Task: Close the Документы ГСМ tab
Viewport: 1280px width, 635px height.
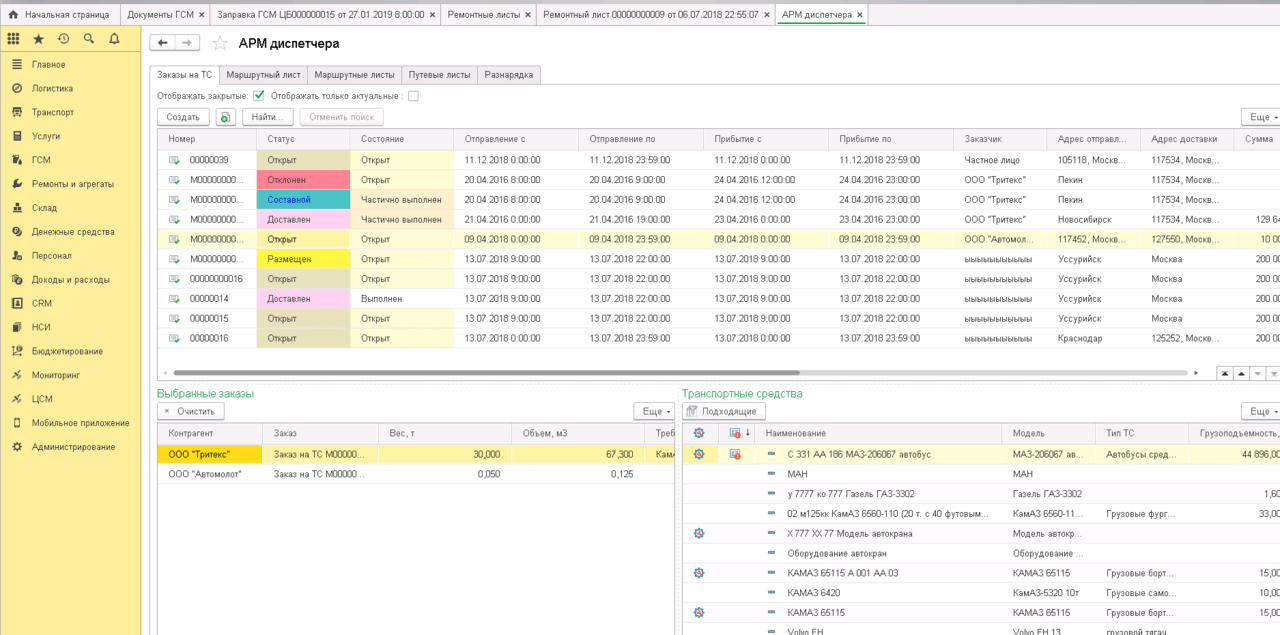Action: tap(202, 15)
